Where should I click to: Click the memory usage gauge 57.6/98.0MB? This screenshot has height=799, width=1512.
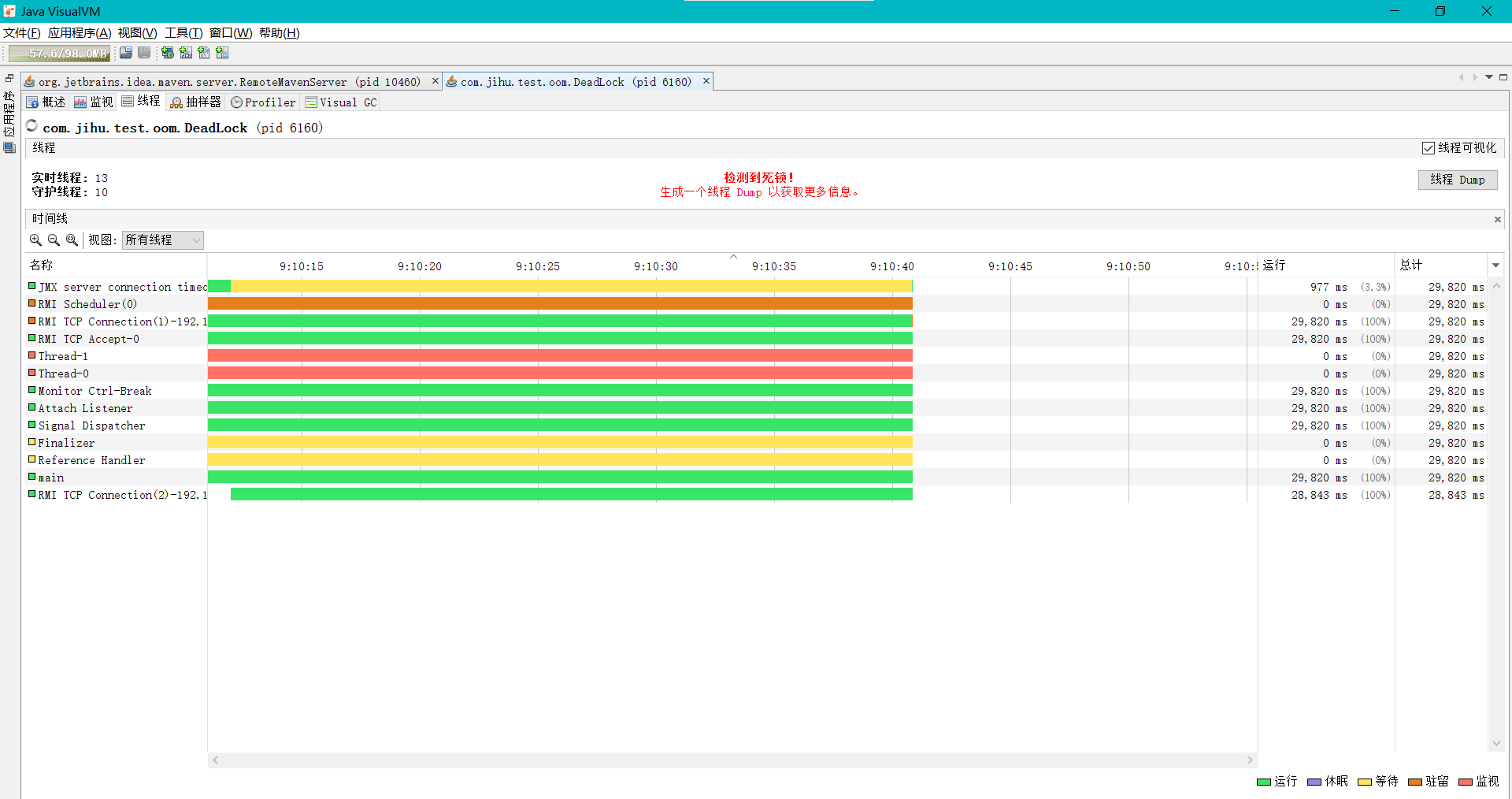click(x=58, y=54)
